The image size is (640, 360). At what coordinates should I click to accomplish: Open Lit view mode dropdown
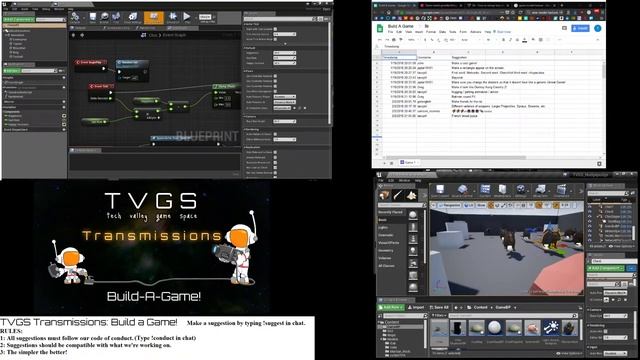pyautogui.click(x=470, y=205)
